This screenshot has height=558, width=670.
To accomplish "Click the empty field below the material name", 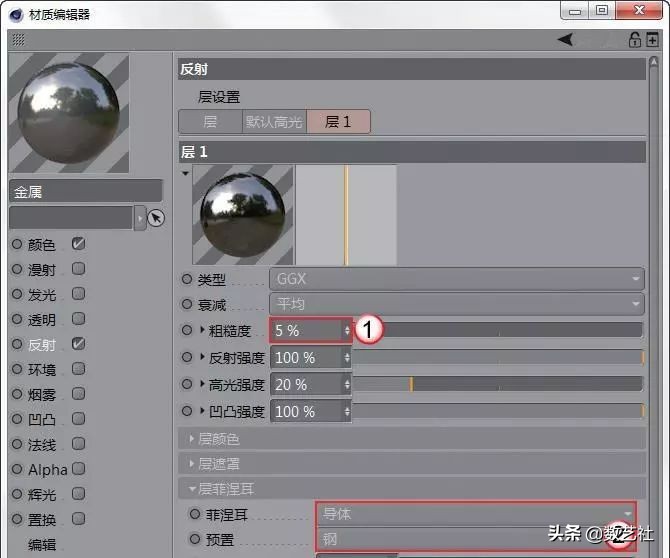I will point(71,218).
